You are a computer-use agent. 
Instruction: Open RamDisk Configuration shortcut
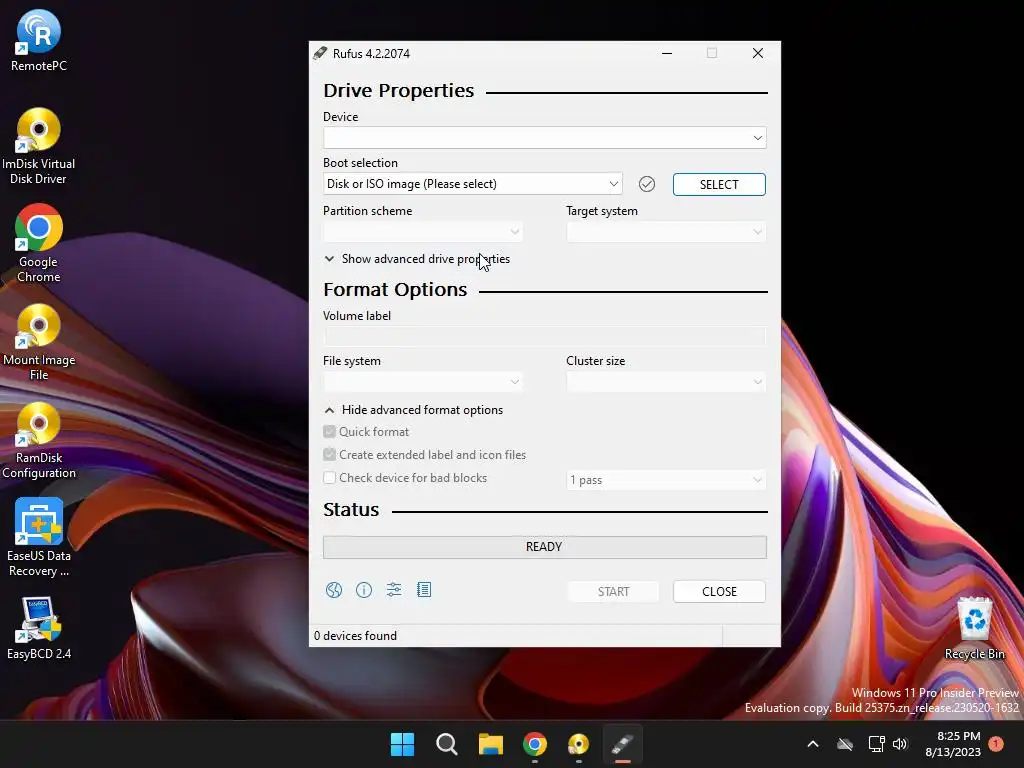click(39, 440)
